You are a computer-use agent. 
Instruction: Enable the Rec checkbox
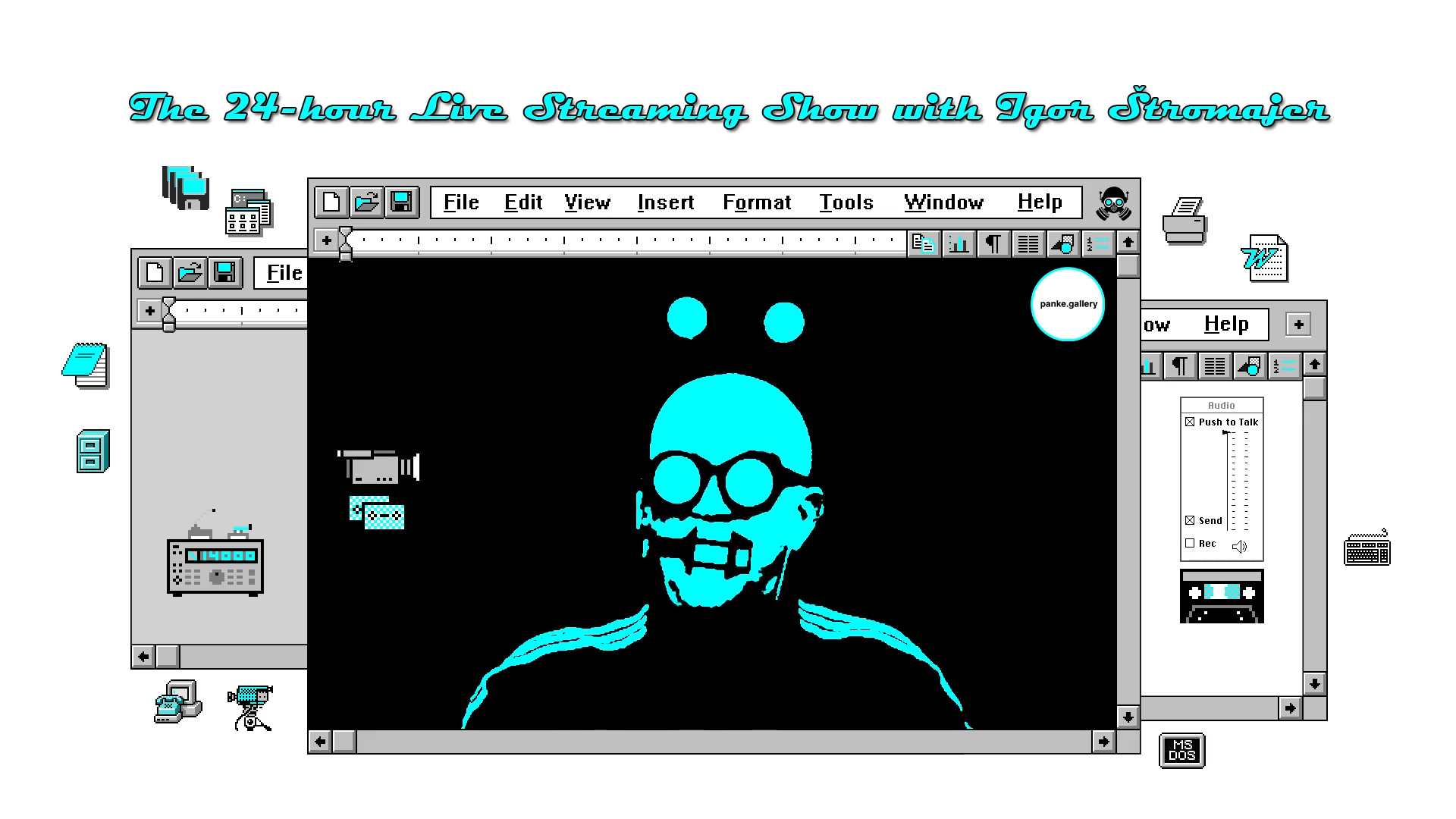[x=1190, y=543]
